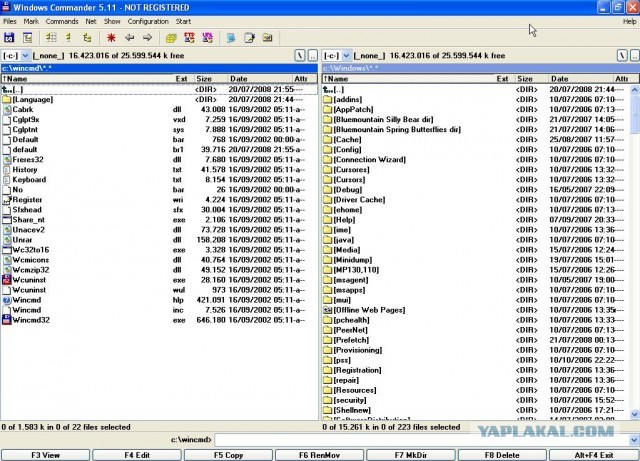Image resolution: width=640 pixels, height=461 pixels.
Task: Open the Start menu item
Action: coord(183,21)
